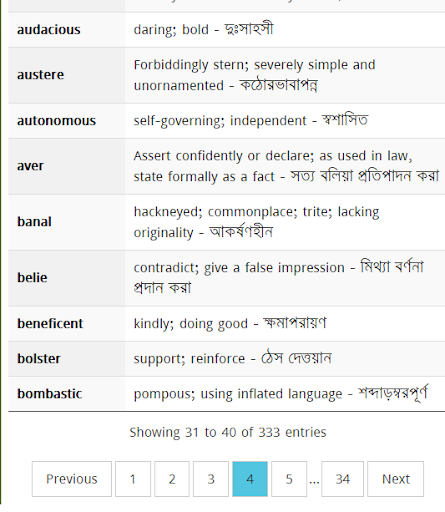Open page 5 of the entries
This screenshot has width=445, height=512.
point(289,479)
